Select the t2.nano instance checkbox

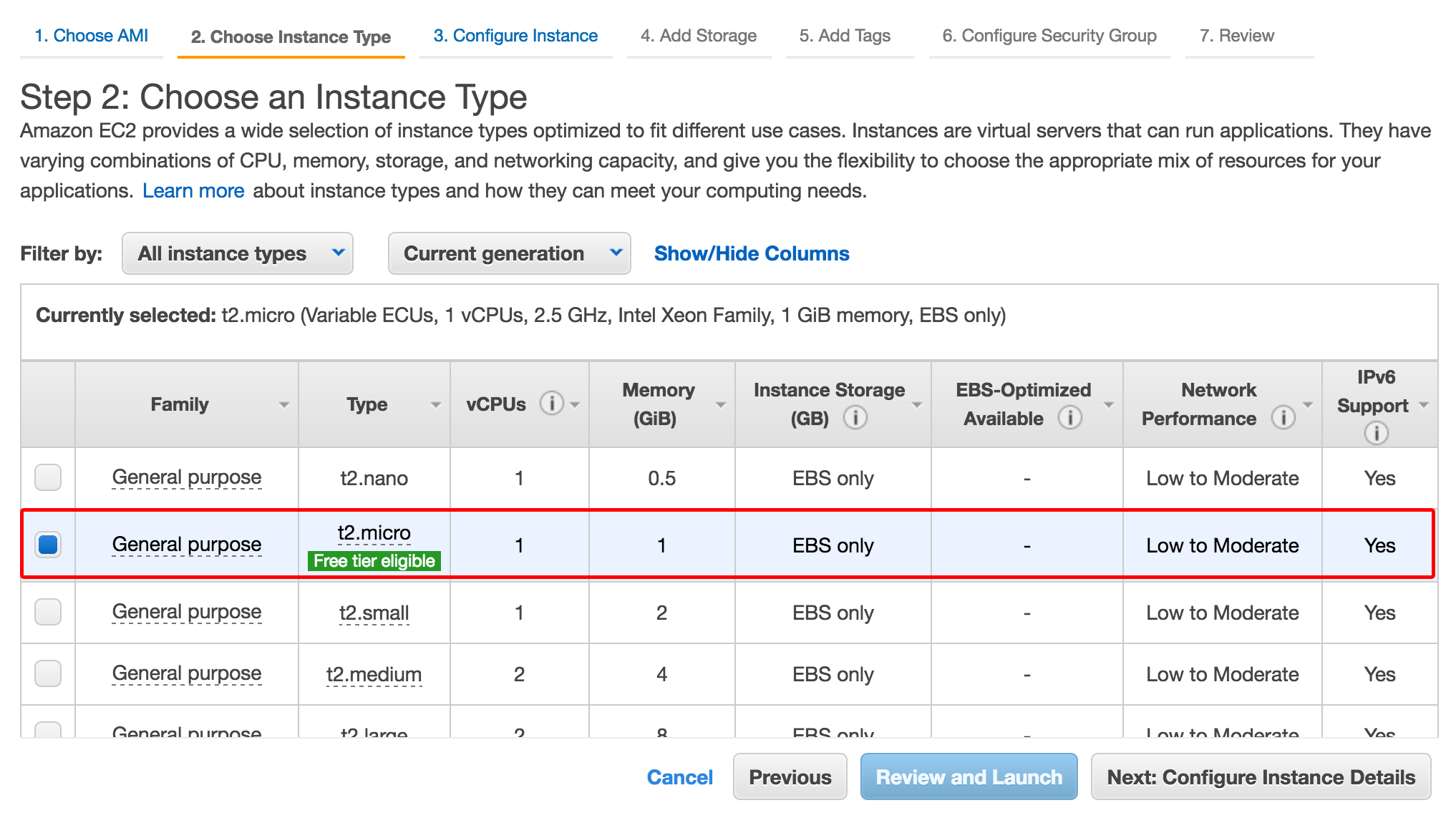47,477
